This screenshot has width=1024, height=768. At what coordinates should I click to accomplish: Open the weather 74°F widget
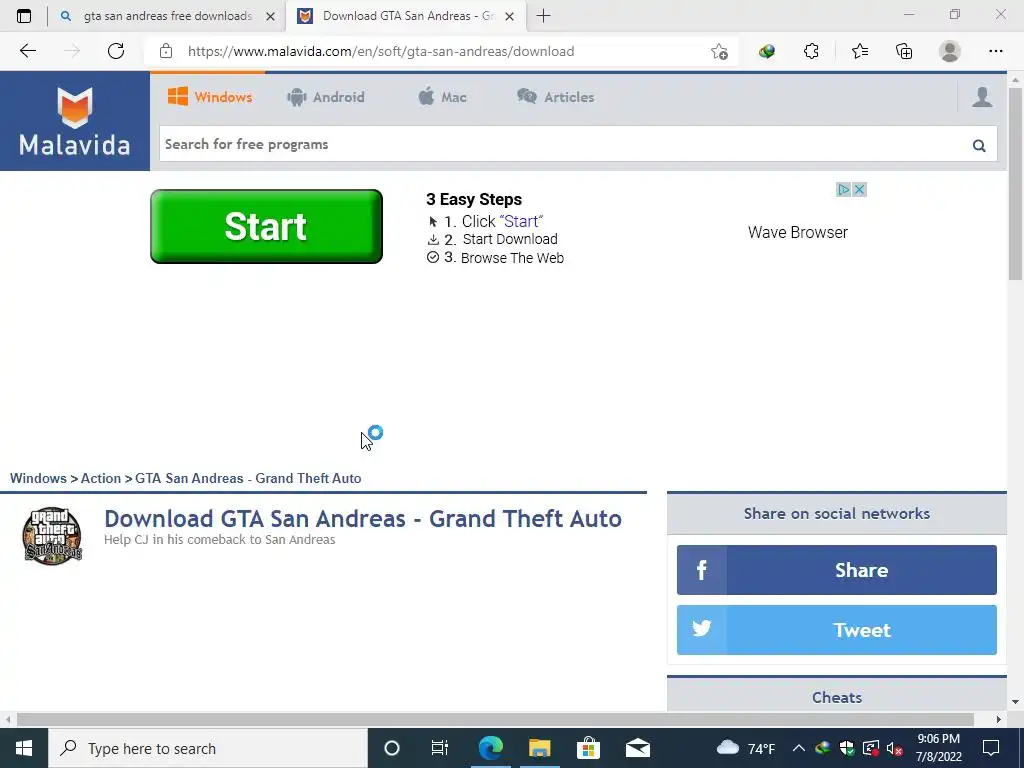(746, 748)
